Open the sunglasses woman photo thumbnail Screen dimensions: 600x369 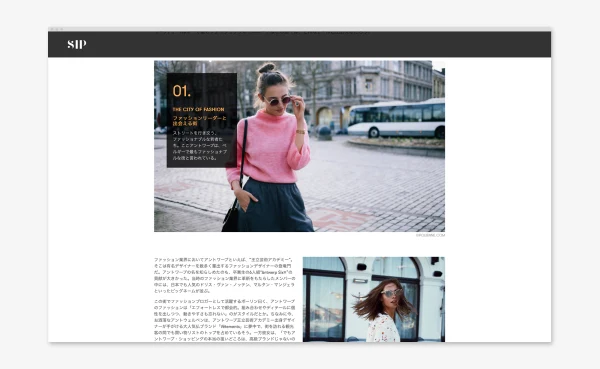click(373, 299)
